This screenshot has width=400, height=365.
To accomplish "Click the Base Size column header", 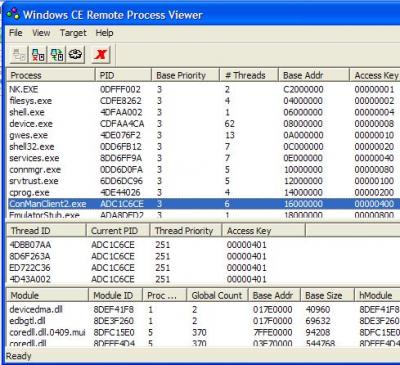I will click(x=327, y=295).
